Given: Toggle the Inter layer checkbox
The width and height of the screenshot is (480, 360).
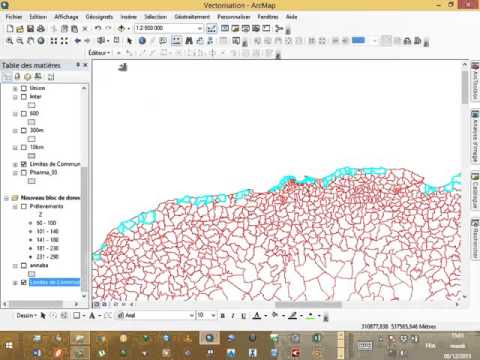Looking at the screenshot, I should [24, 97].
